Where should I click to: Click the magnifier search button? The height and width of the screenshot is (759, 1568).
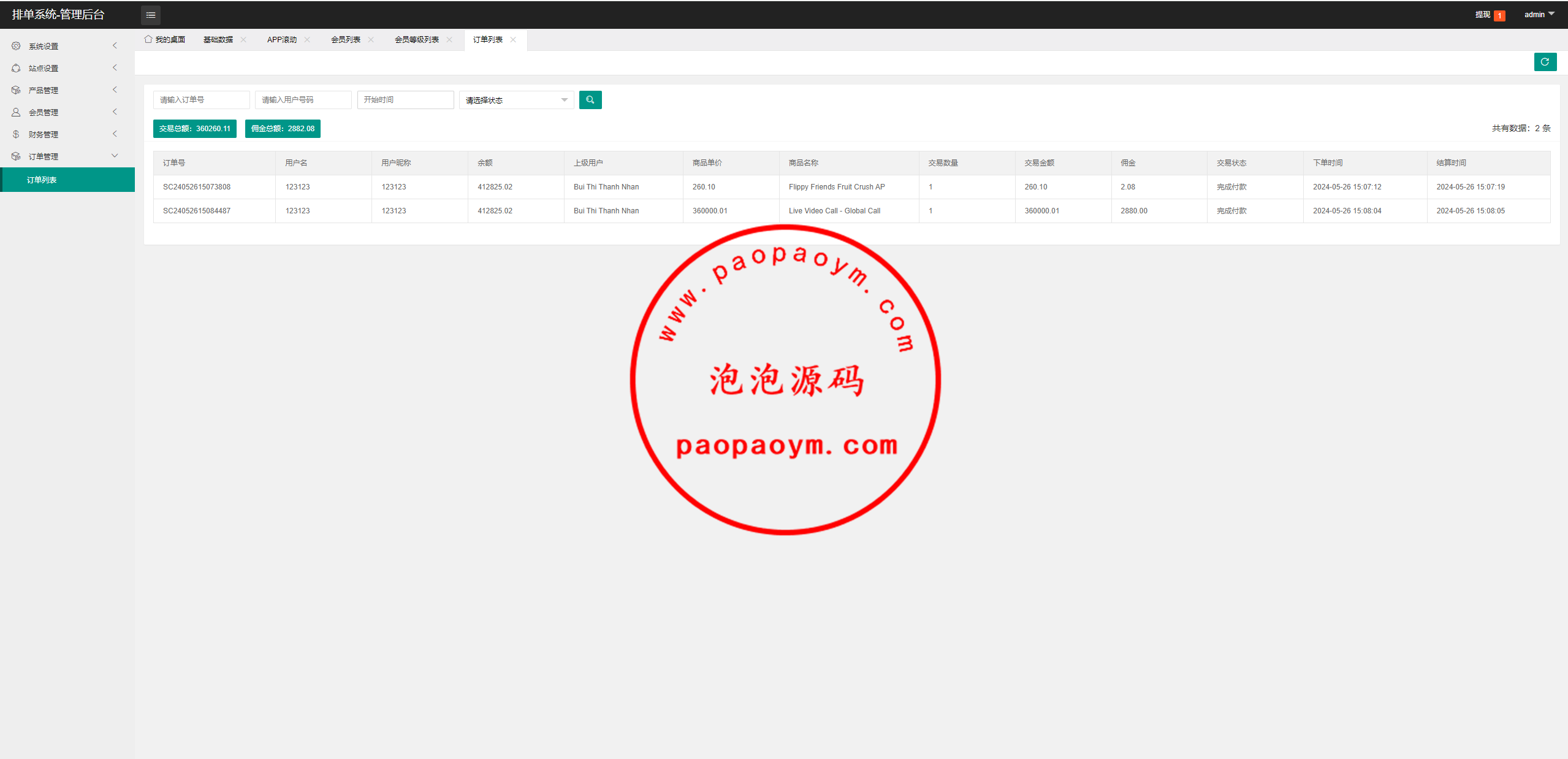point(590,100)
